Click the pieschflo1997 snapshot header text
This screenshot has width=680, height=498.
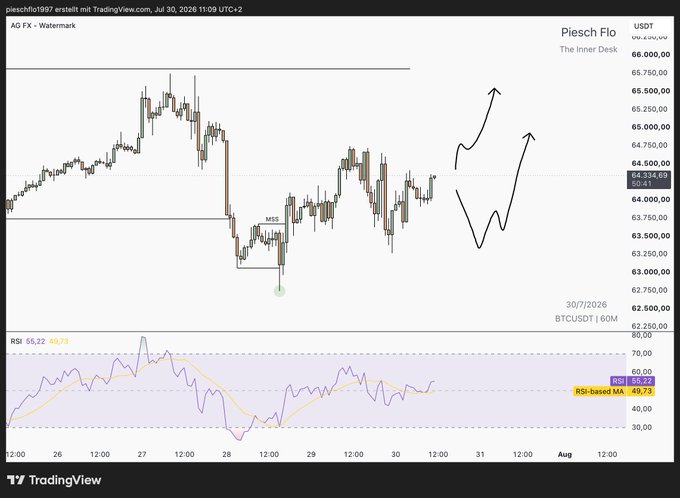[124, 9]
